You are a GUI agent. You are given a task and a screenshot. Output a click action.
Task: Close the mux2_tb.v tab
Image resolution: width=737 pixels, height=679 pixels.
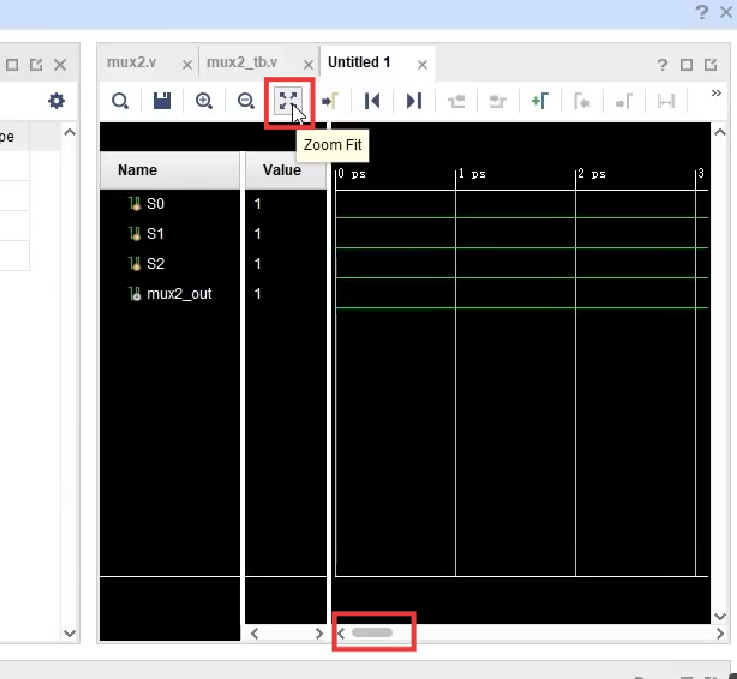[308, 64]
